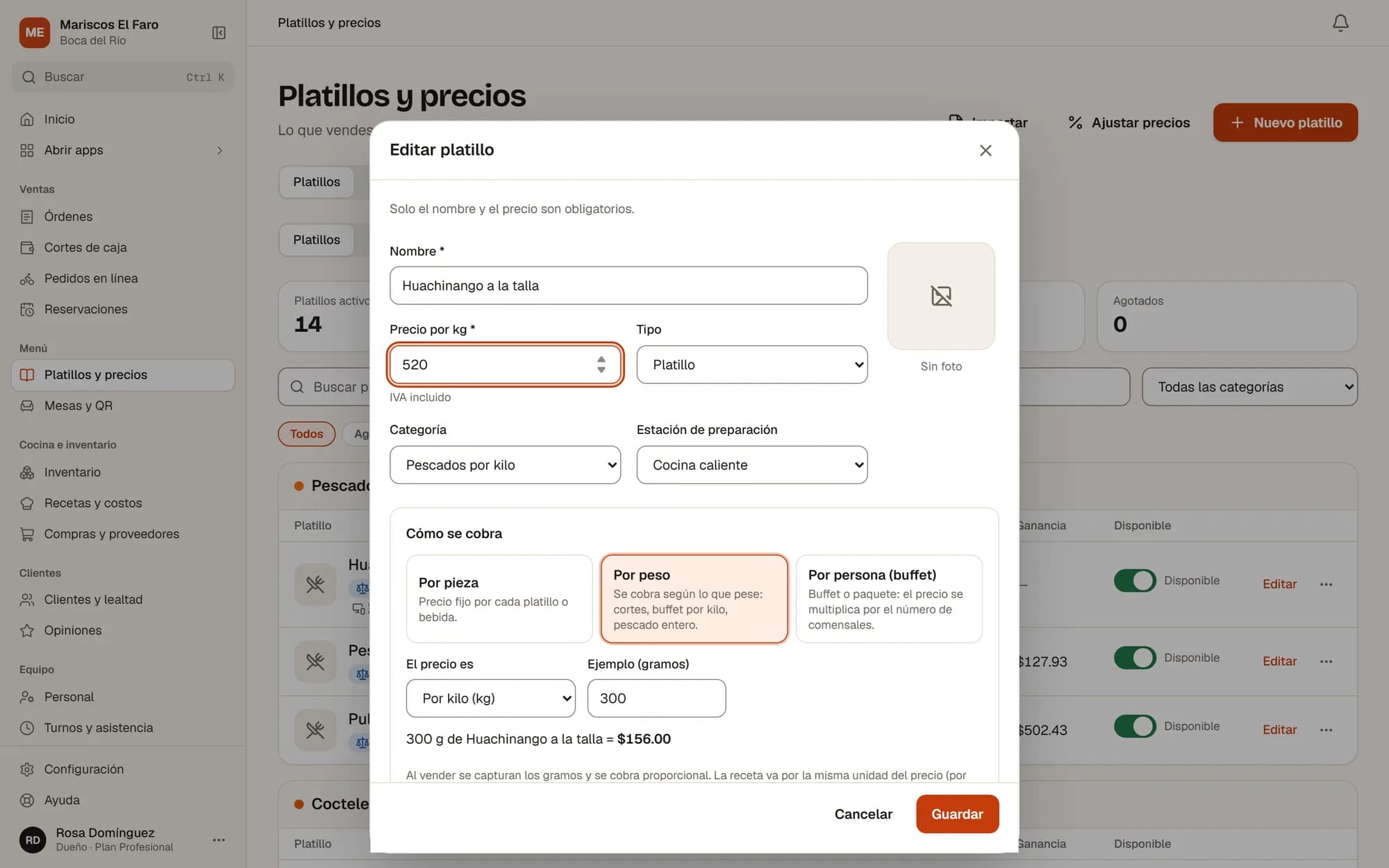The image size is (1389, 868).
Task: Open Clientes y lealtad icon
Action: pyautogui.click(x=27, y=599)
